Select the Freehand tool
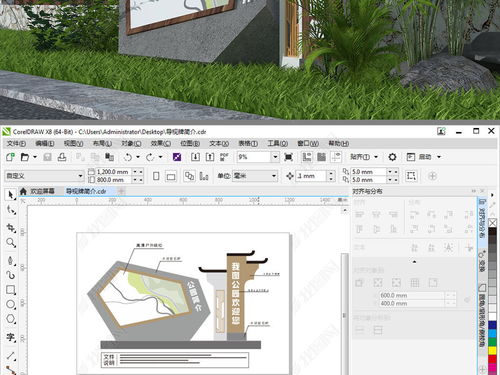 coord(11,260)
